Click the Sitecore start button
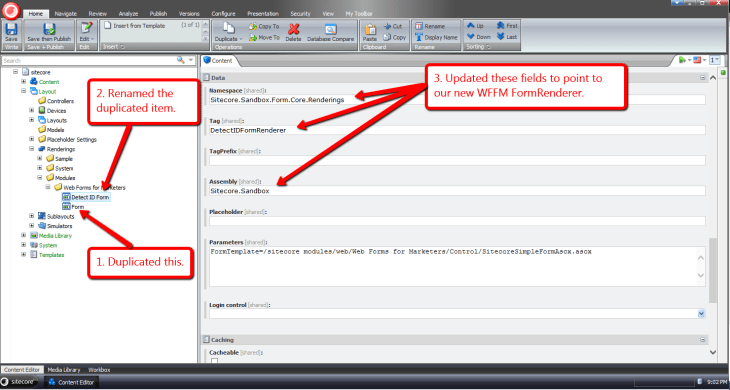 pyautogui.click(x=20, y=382)
